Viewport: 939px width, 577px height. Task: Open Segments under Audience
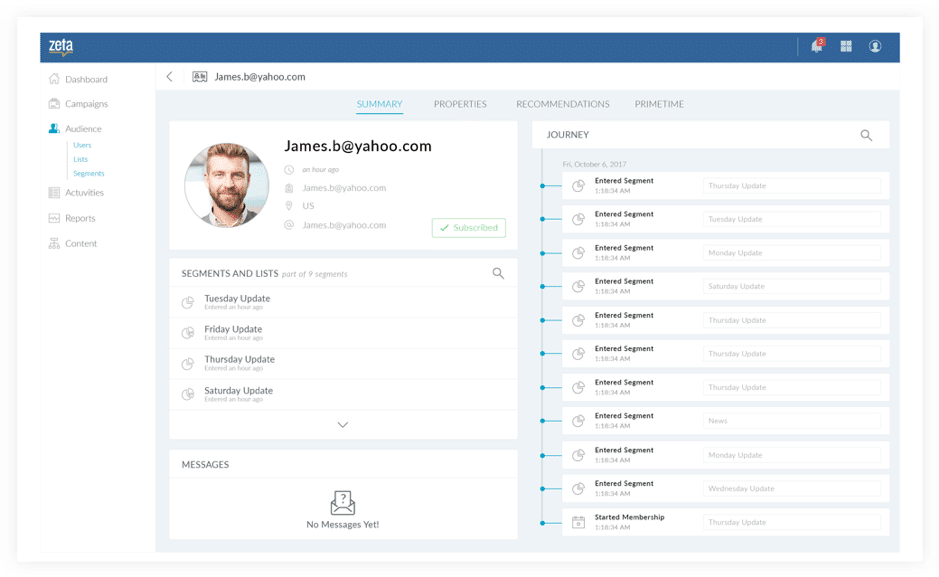coord(89,174)
